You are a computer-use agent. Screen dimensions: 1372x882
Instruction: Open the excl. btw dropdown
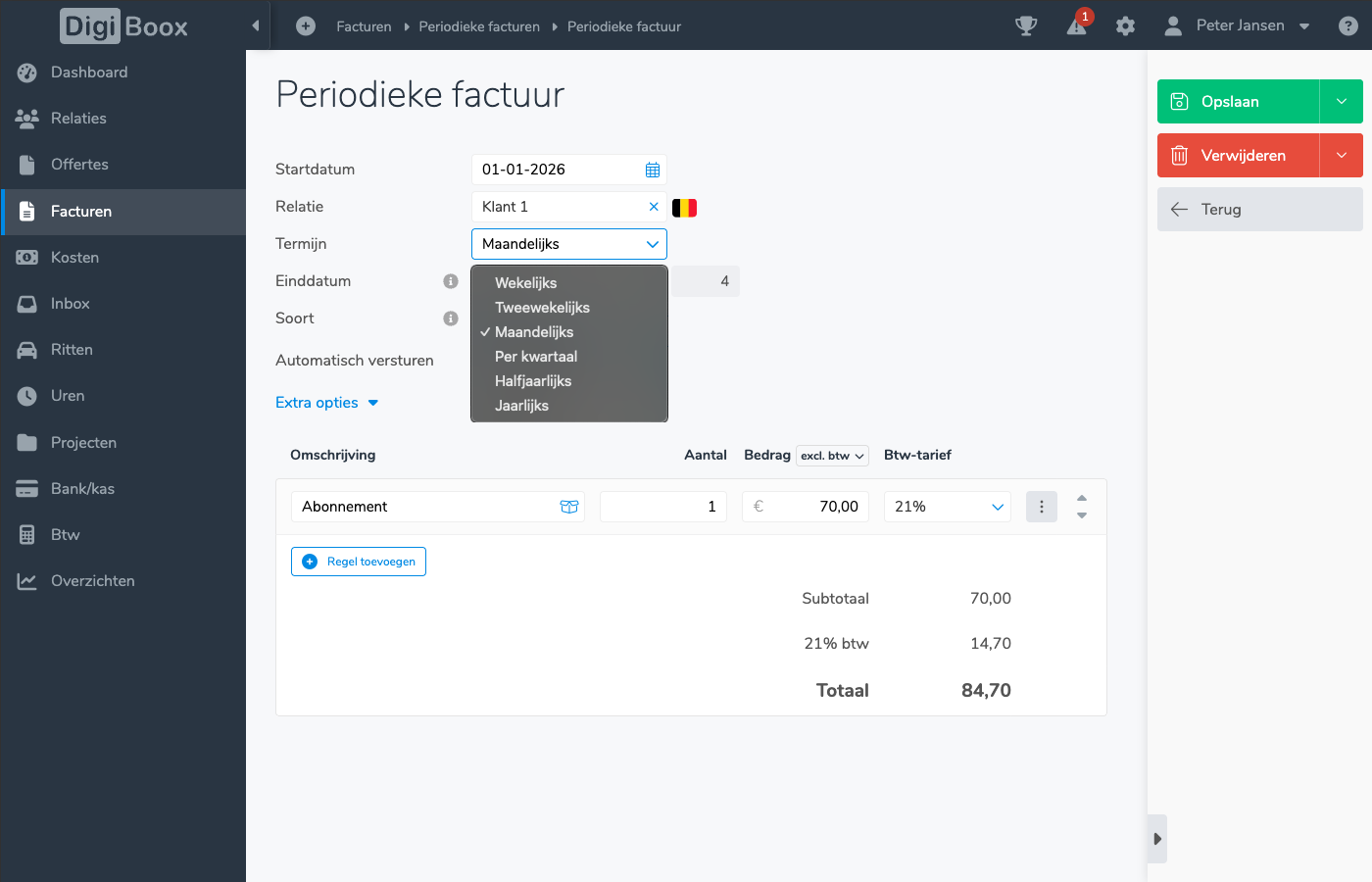tap(832, 456)
